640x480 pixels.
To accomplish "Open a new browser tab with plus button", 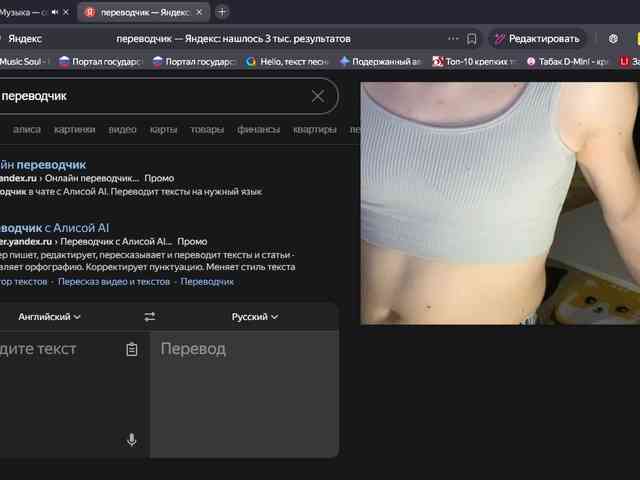I will click(x=222, y=12).
